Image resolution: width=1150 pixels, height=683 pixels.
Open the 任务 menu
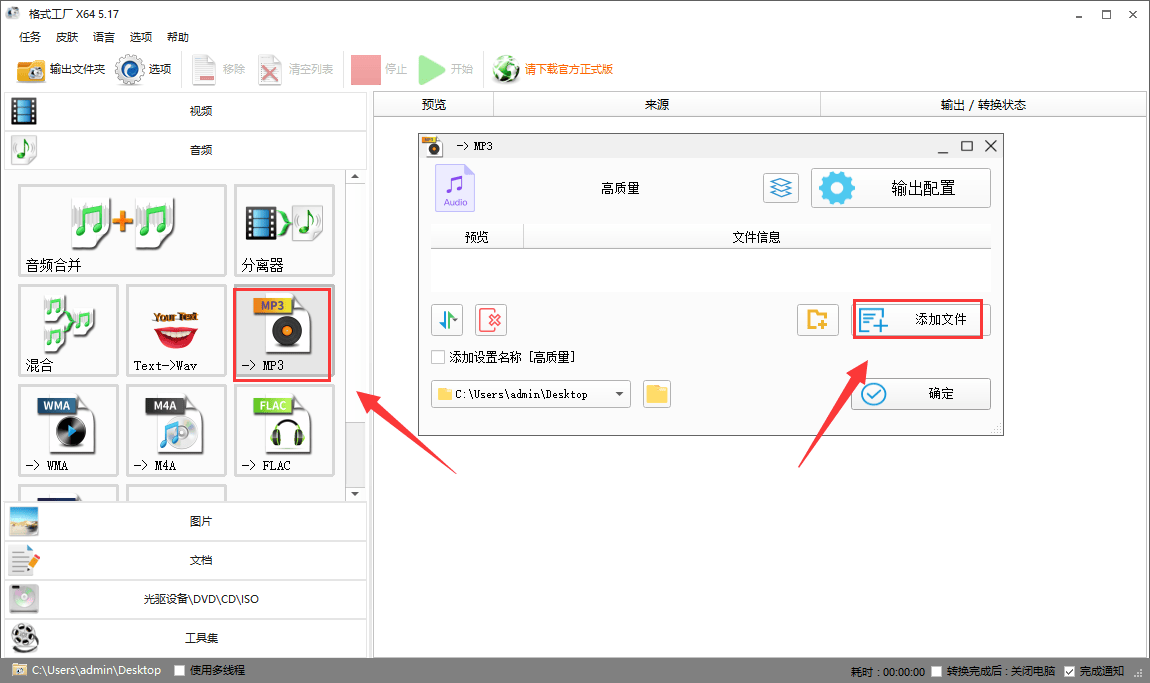tap(29, 37)
